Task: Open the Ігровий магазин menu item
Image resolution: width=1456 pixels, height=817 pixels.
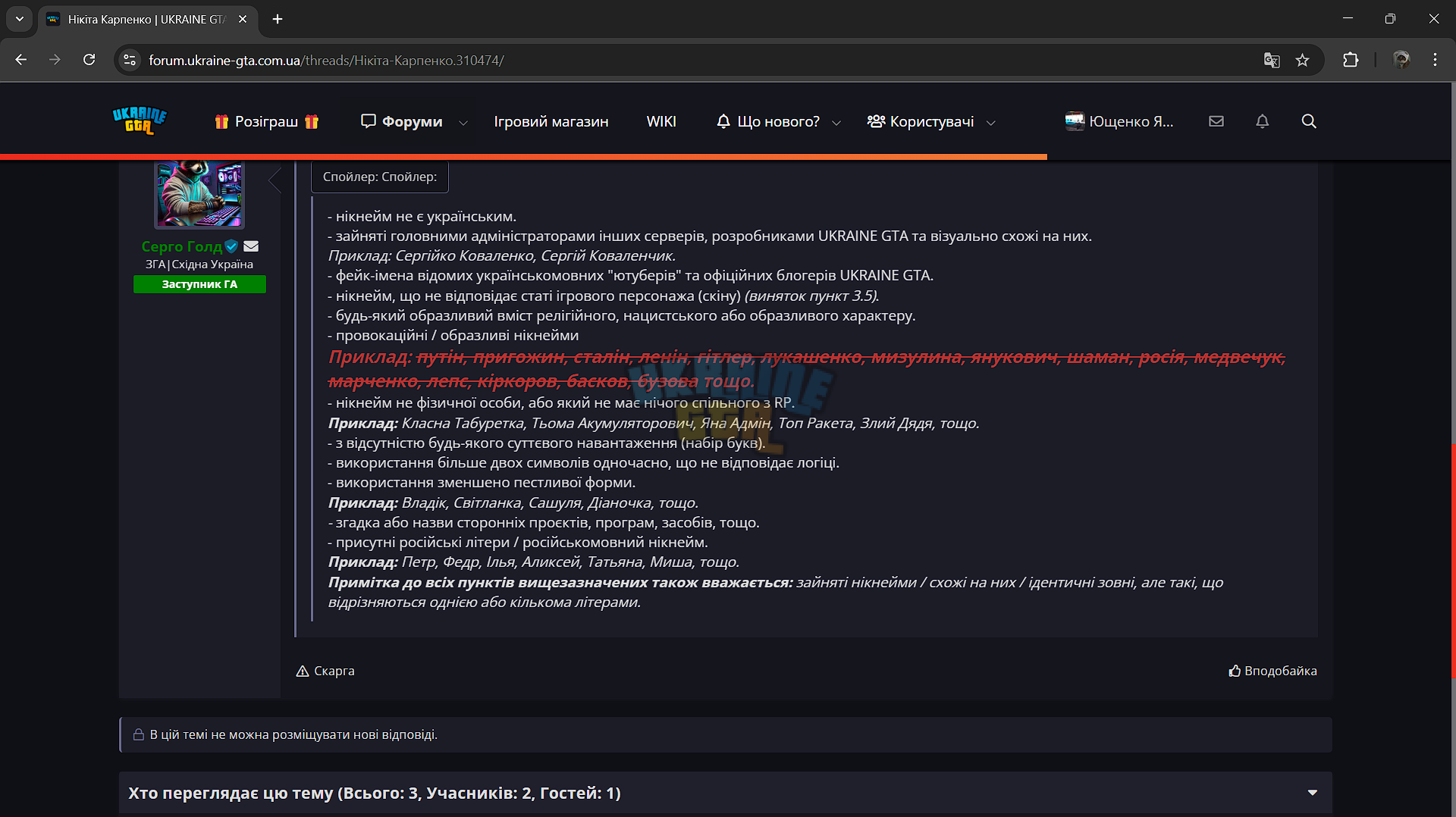Action: click(551, 121)
